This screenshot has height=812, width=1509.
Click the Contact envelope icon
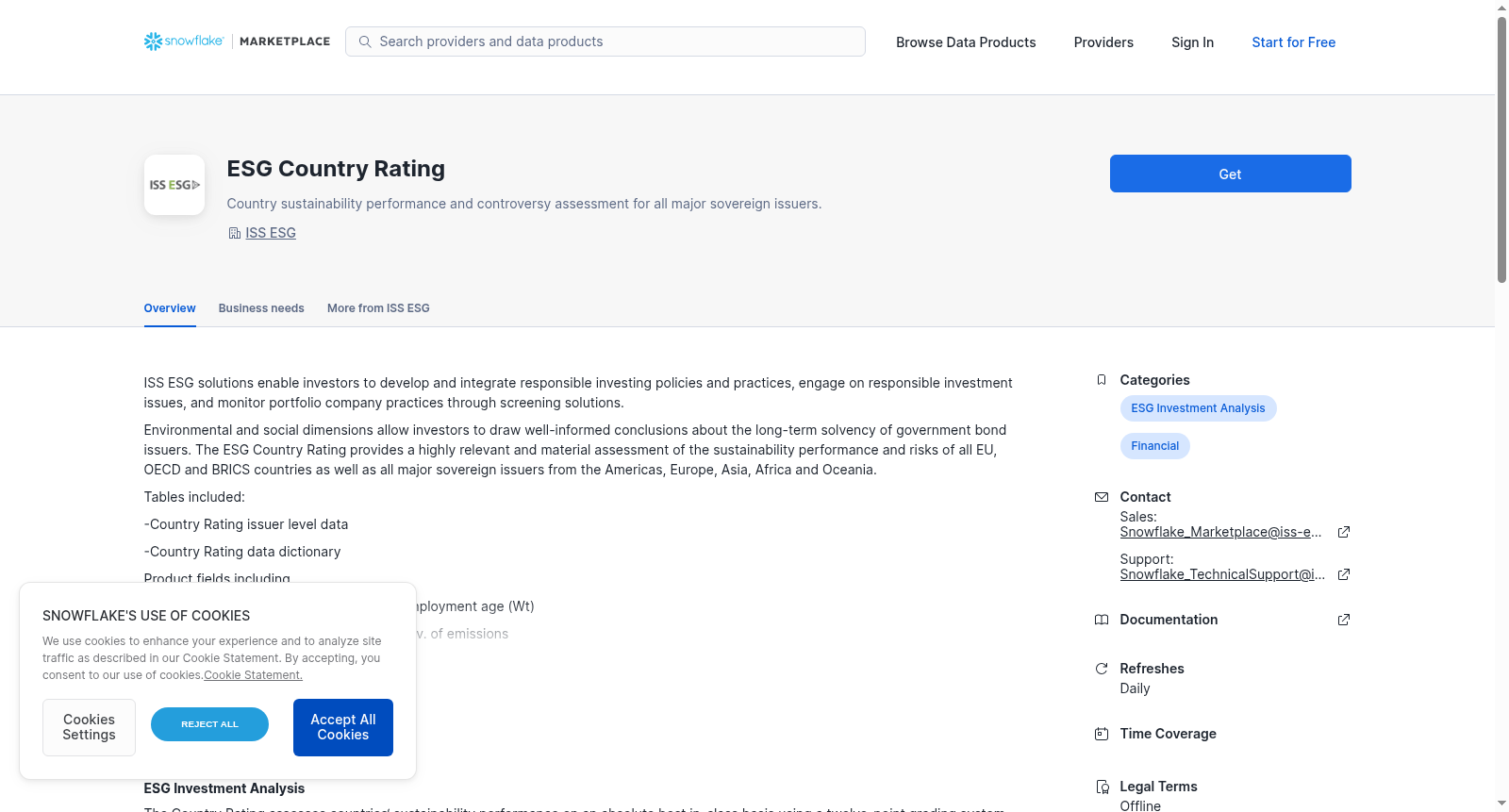1102,497
